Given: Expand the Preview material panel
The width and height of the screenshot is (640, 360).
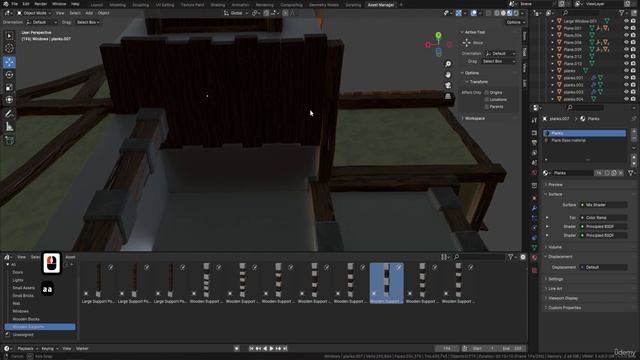Looking at the screenshot, I should coord(555,184).
